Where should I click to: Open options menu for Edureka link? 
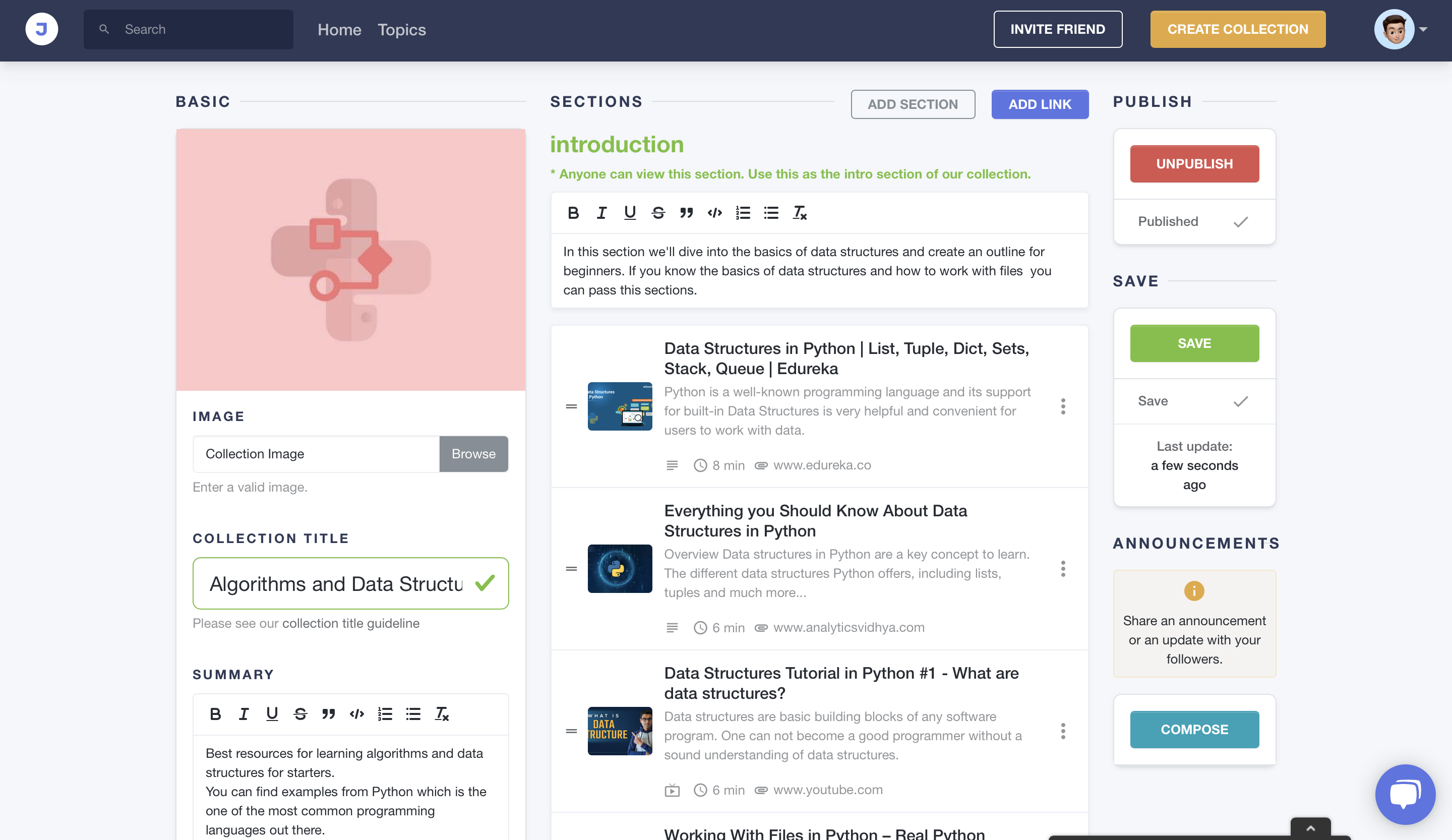[1063, 407]
